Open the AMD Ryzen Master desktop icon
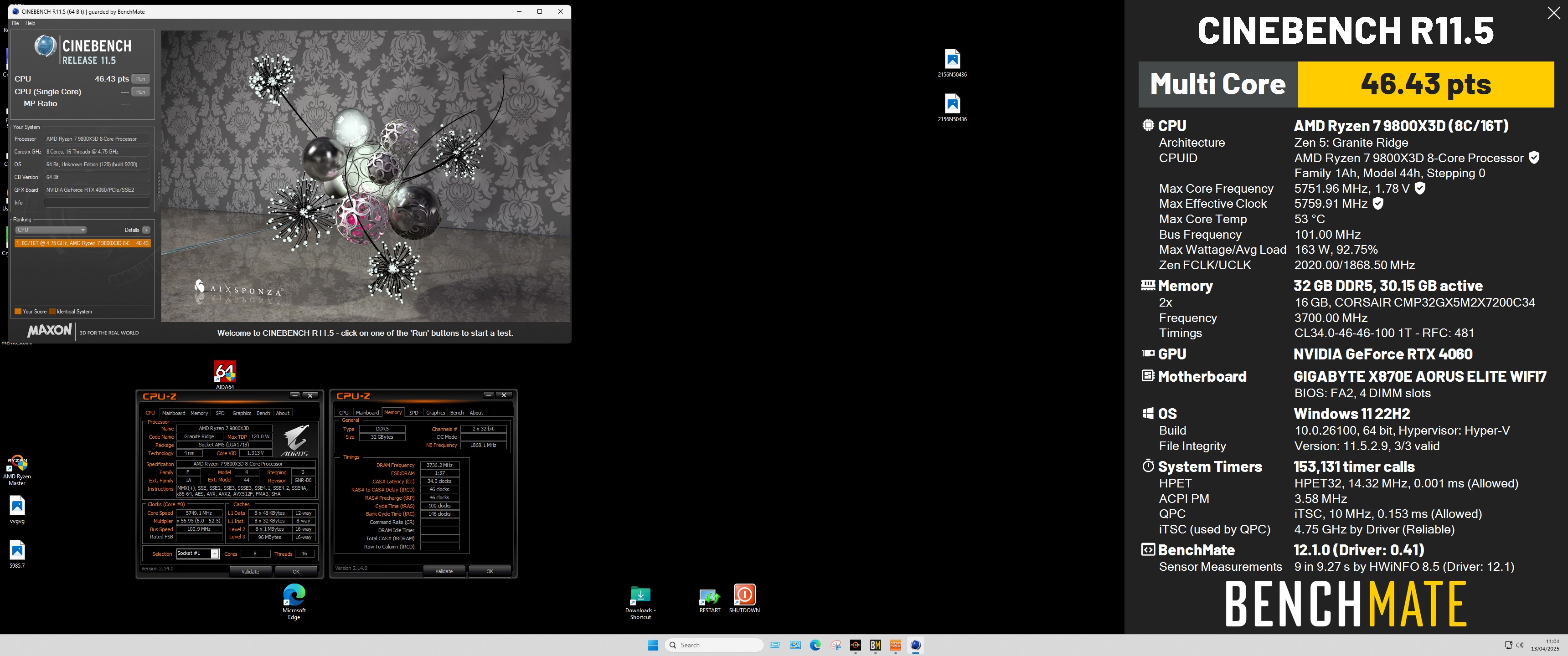The width and height of the screenshot is (1568, 656). coord(17,471)
